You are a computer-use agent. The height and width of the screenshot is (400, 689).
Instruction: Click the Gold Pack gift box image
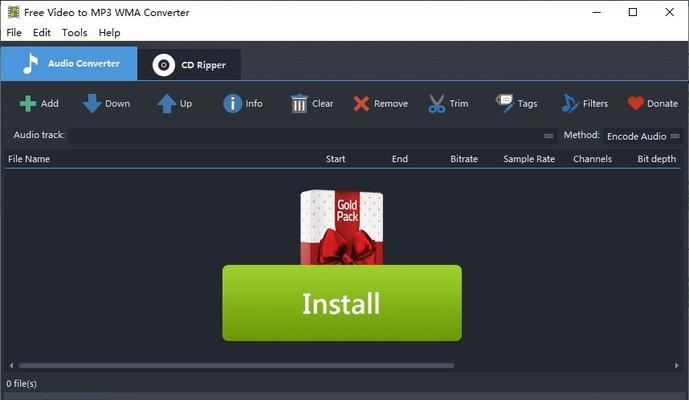click(x=342, y=227)
